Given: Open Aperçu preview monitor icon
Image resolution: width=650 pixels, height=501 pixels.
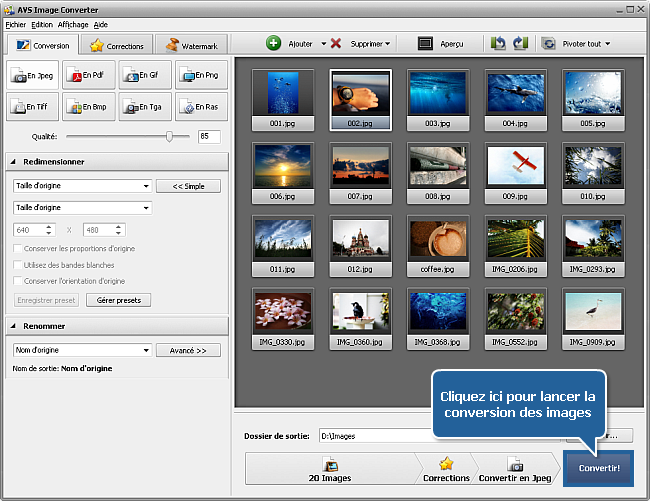Looking at the screenshot, I should pos(425,44).
